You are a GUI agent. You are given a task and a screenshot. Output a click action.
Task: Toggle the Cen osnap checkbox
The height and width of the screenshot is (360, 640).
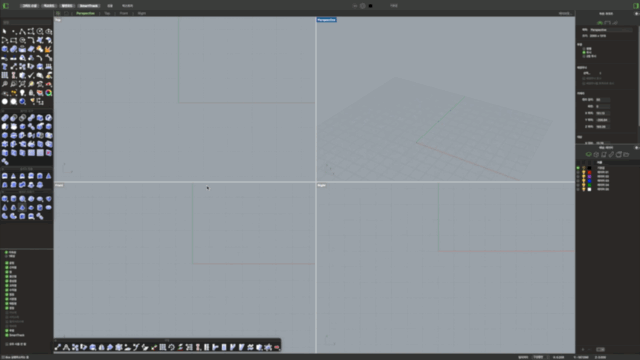point(7,281)
